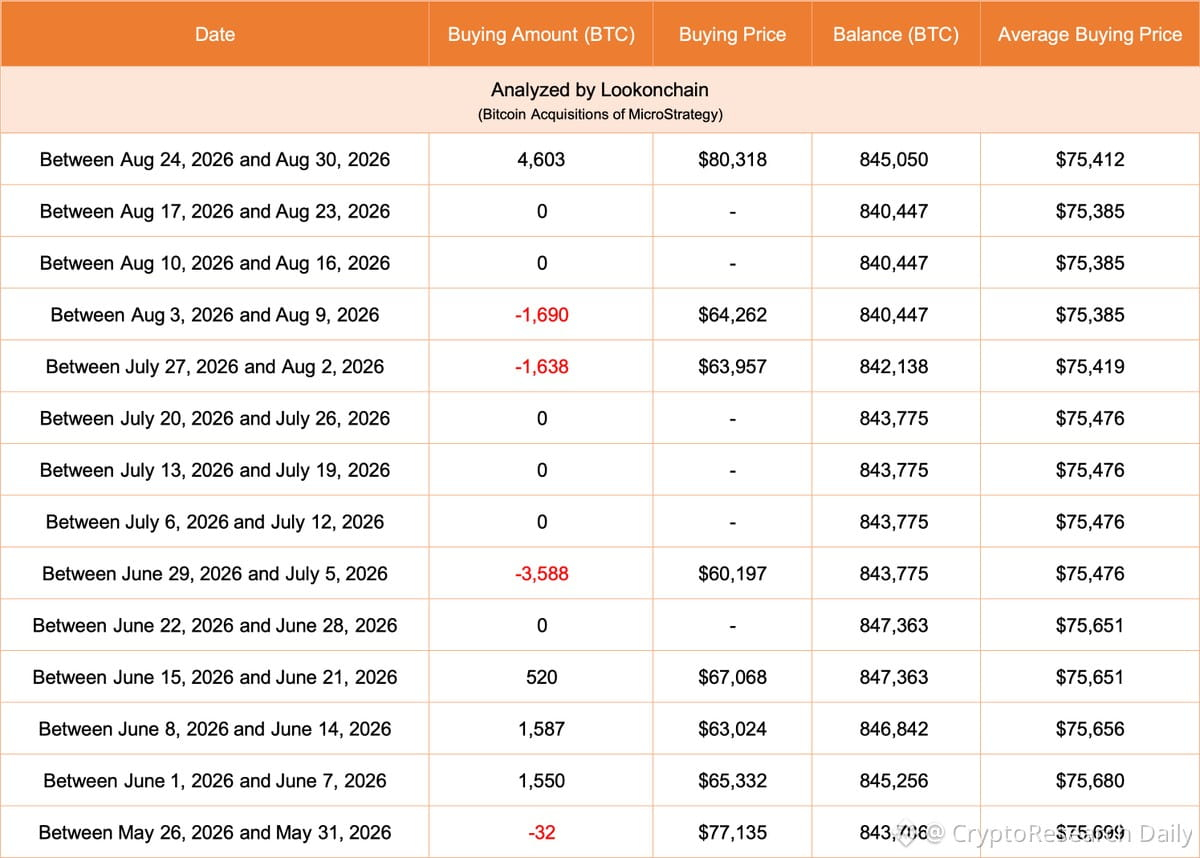The image size is (1200, 858).
Task: Select date "Between June 8, 2026 and June 14, 2026"
Action: [x=215, y=729]
